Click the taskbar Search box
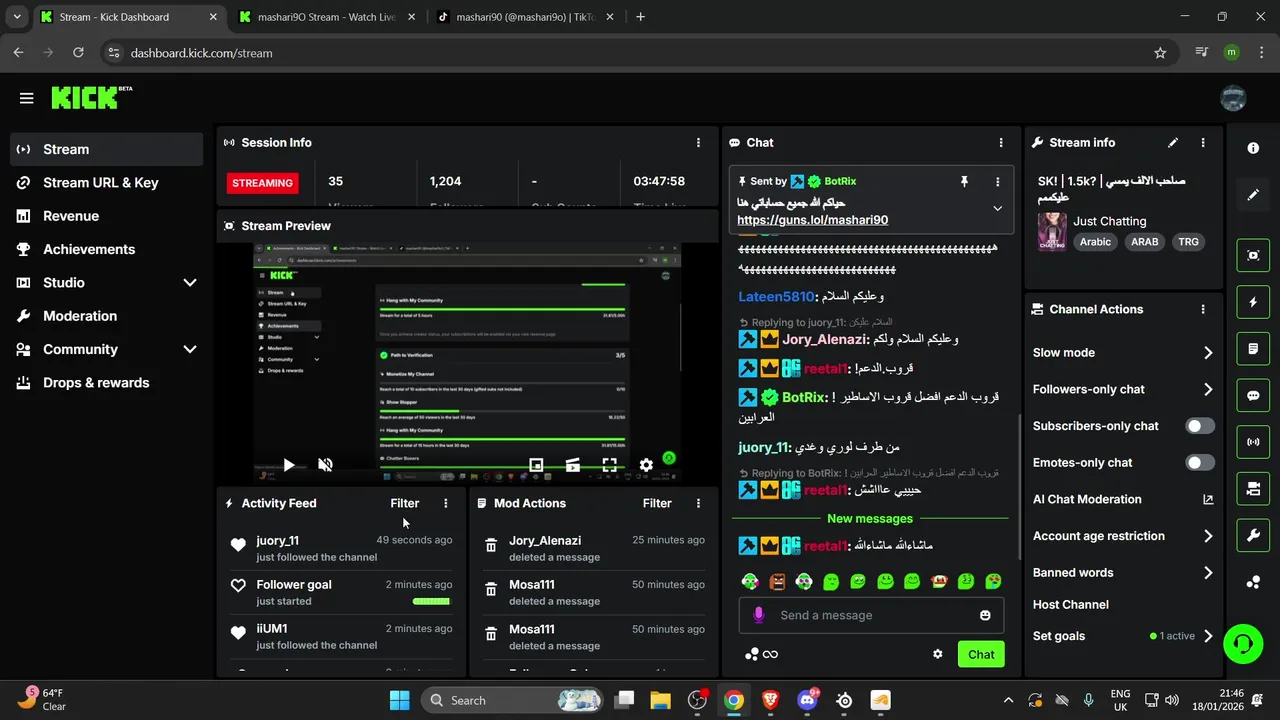This screenshot has width=1280, height=720. tap(513, 700)
